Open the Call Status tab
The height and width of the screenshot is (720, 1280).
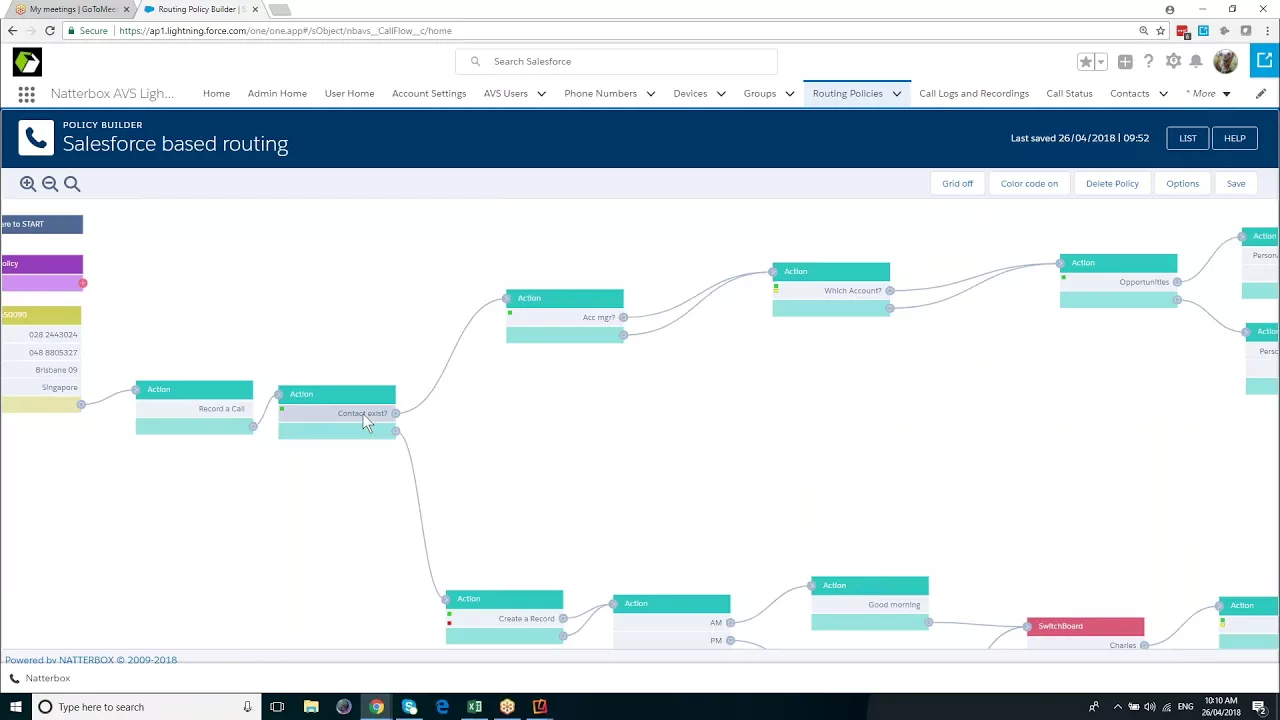1069,94
